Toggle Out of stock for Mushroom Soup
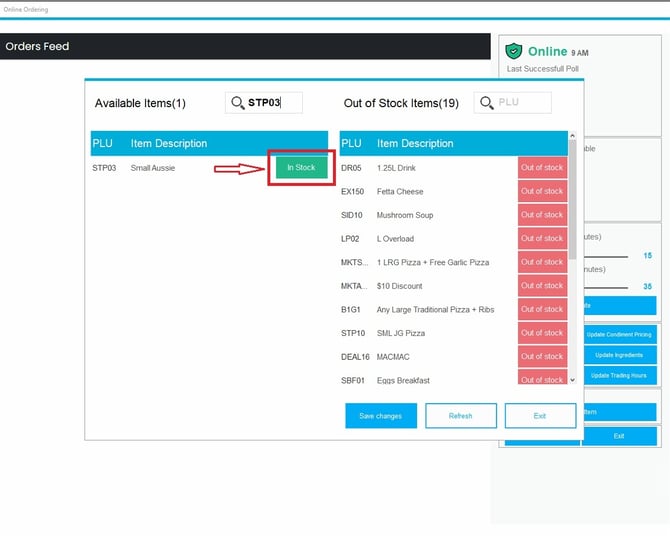This screenshot has width=670, height=538. click(x=542, y=215)
